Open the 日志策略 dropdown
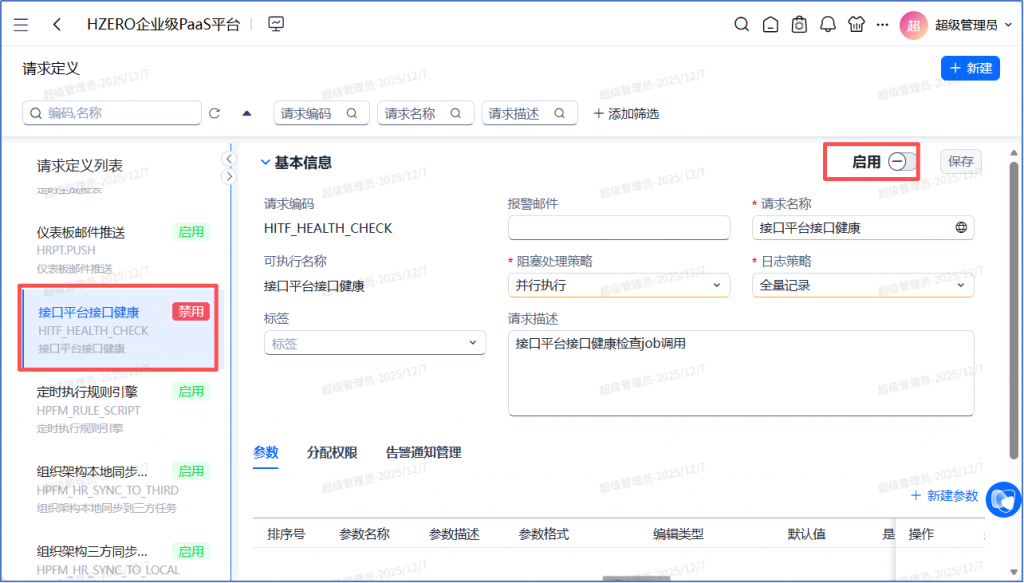This screenshot has height=583, width=1024. coord(862,285)
